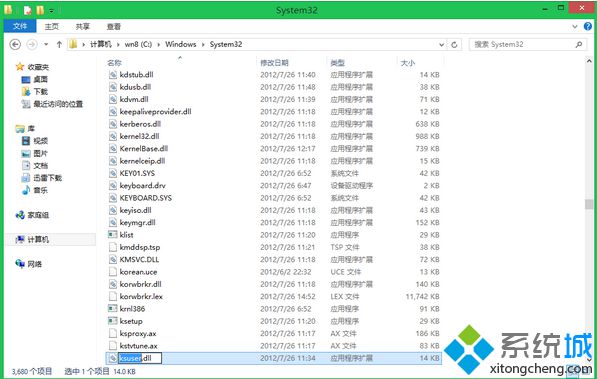This screenshot has width=597, height=379.
Task: Click the Up one level arrow
Action: [59, 45]
